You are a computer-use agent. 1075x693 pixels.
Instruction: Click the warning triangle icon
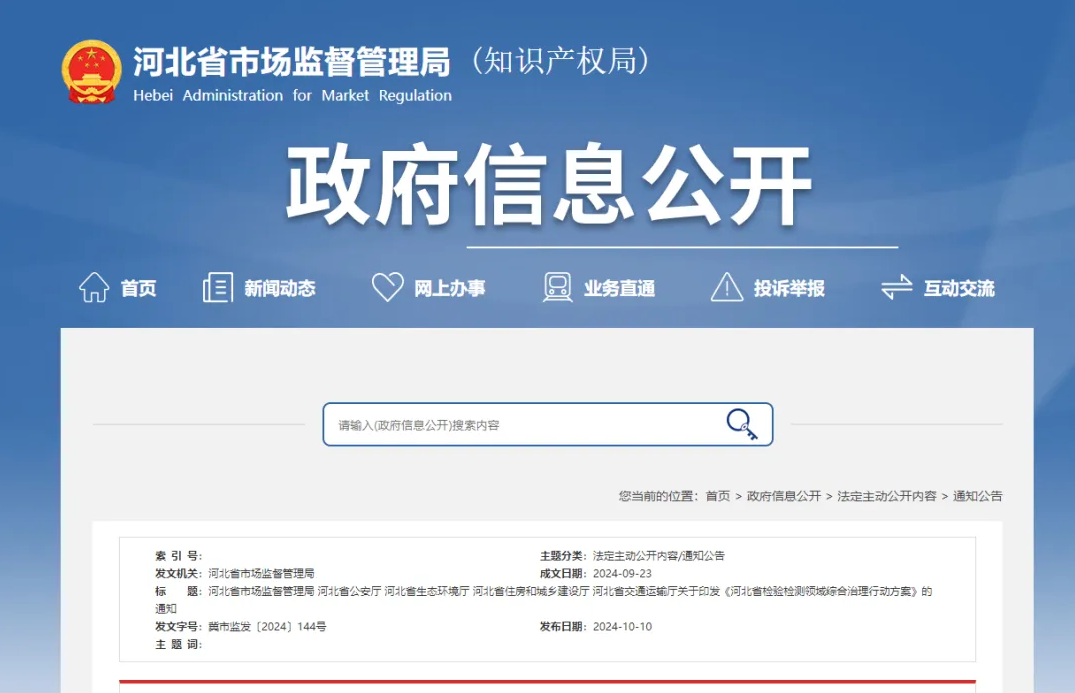point(727,287)
